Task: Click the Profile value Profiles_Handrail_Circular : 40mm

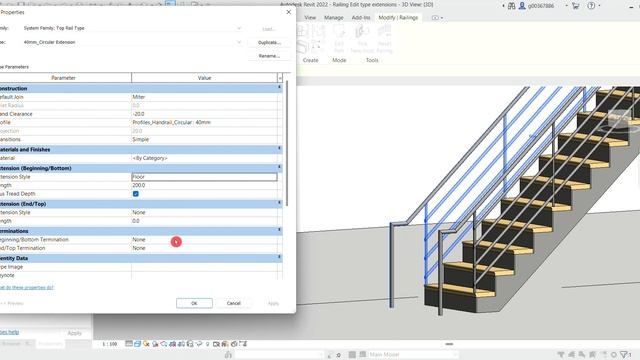Action: [x=204, y=122]
